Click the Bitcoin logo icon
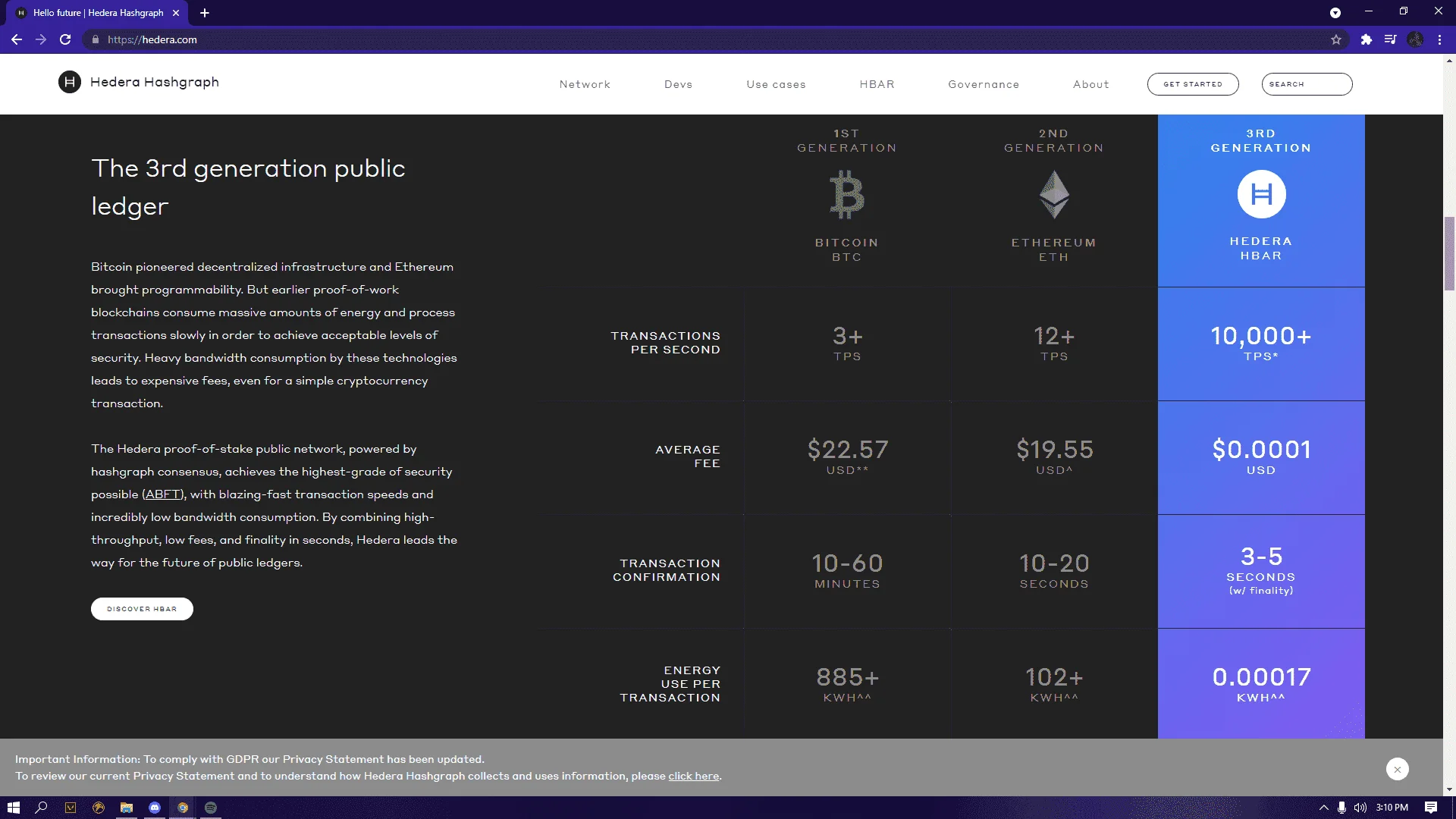1456x819 pixels. point(847,194)
